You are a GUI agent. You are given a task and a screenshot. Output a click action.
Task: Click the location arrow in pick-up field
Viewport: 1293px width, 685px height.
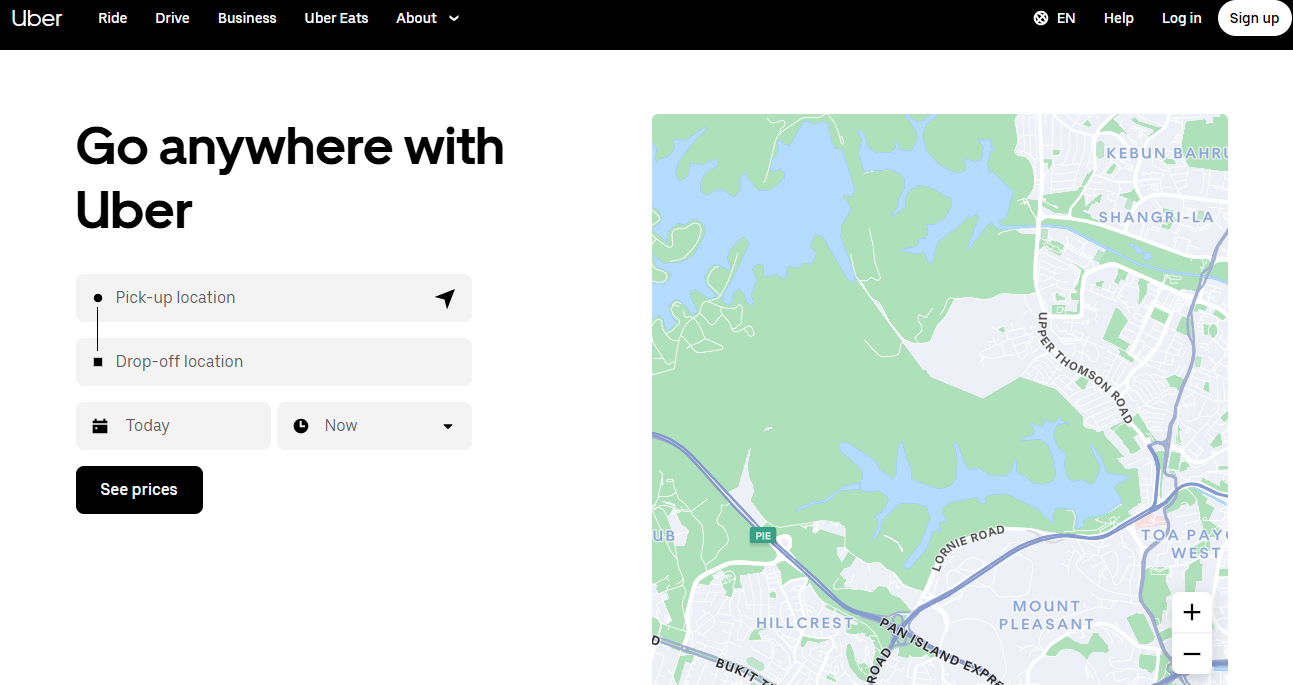click(445, 297)
